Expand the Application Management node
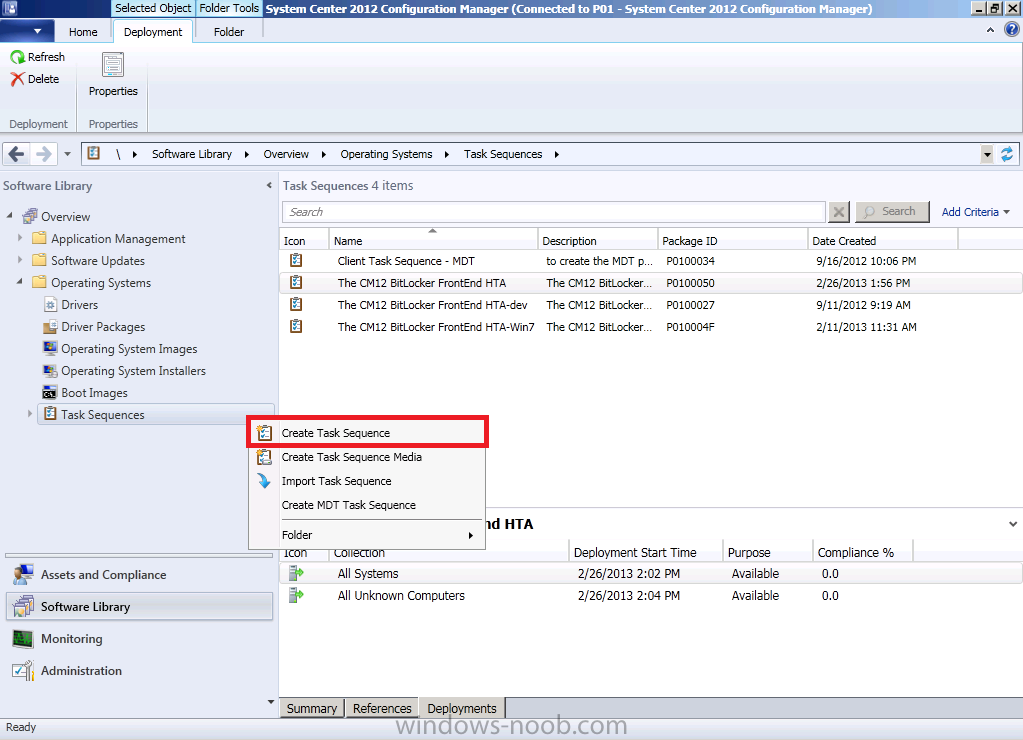Viewport: 1023px width, 740px height. [x=20, y=238]
